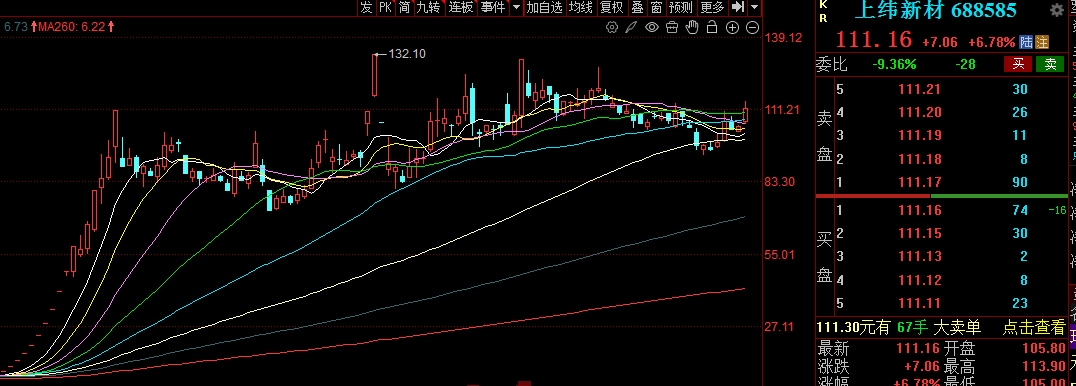Click the 132.10 high price marker
1076x386 pixels.
407,54
